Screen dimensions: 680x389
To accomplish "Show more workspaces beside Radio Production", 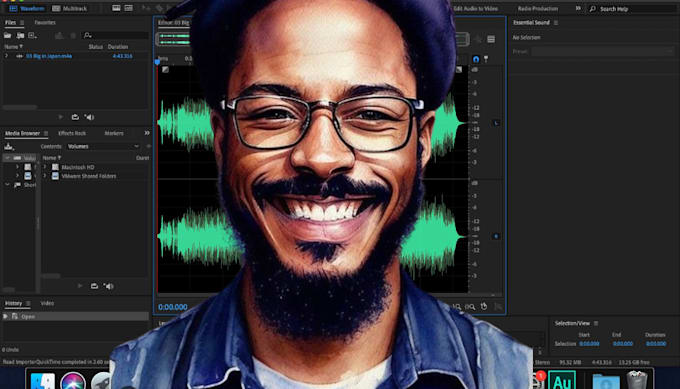I will tap(578, 8).
